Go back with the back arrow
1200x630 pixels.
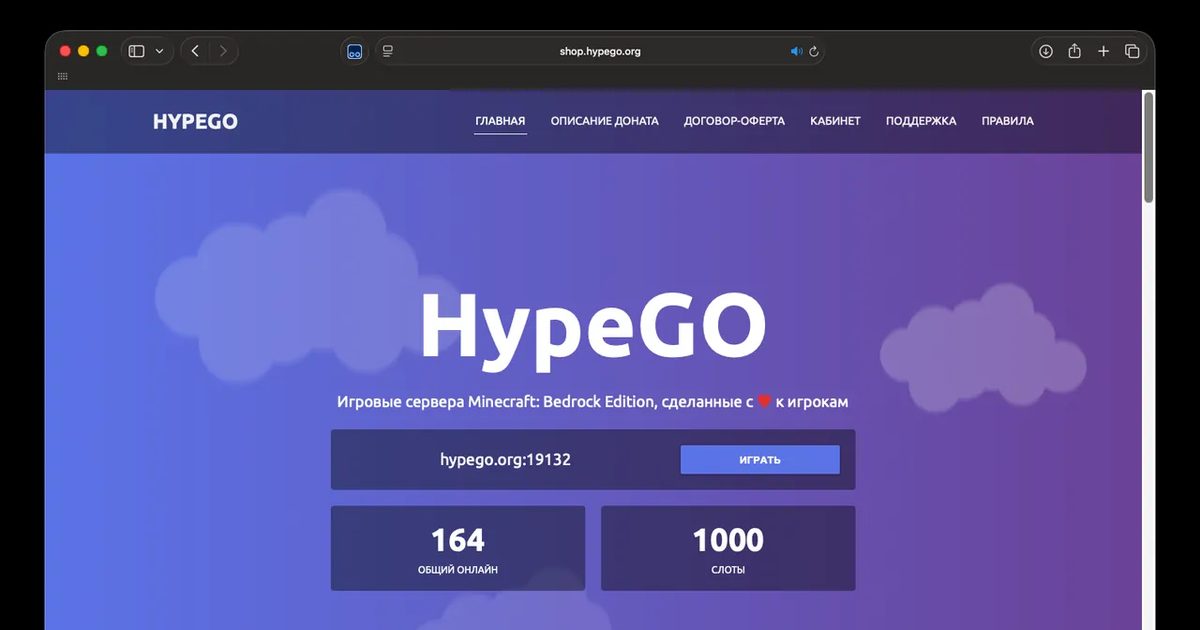click(x=195, y=51)
